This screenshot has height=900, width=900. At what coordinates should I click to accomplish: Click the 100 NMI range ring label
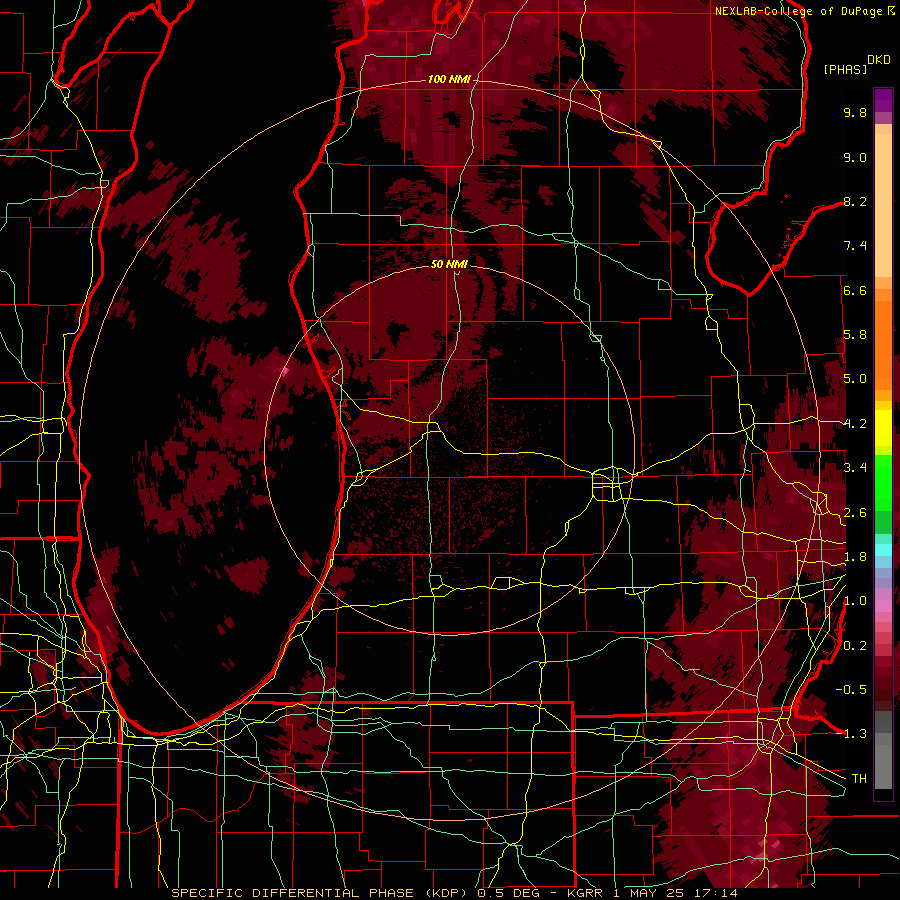tap(449, 79)
